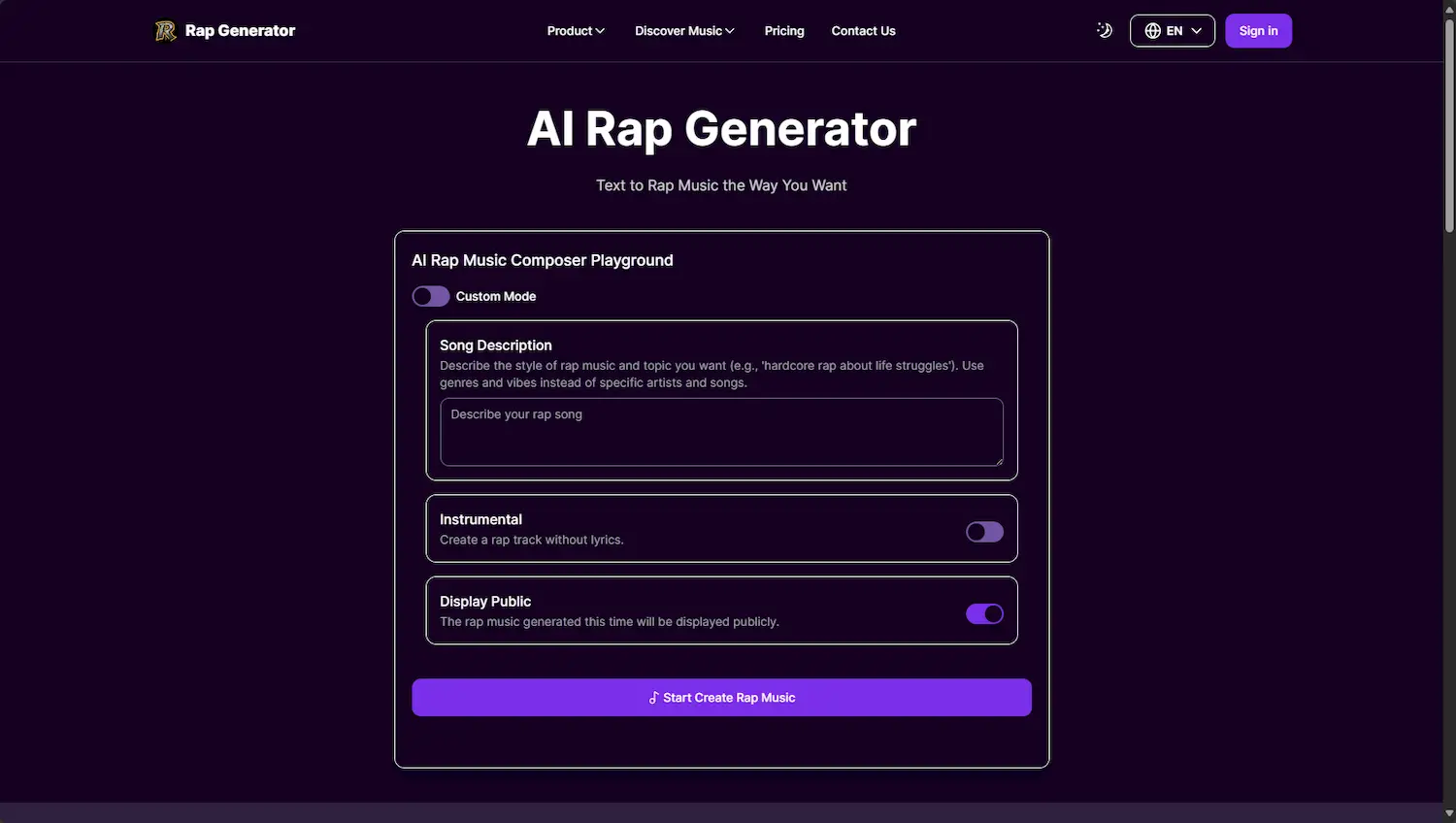
Task: Click the textarea resize handle
Action: click(999, 462)
